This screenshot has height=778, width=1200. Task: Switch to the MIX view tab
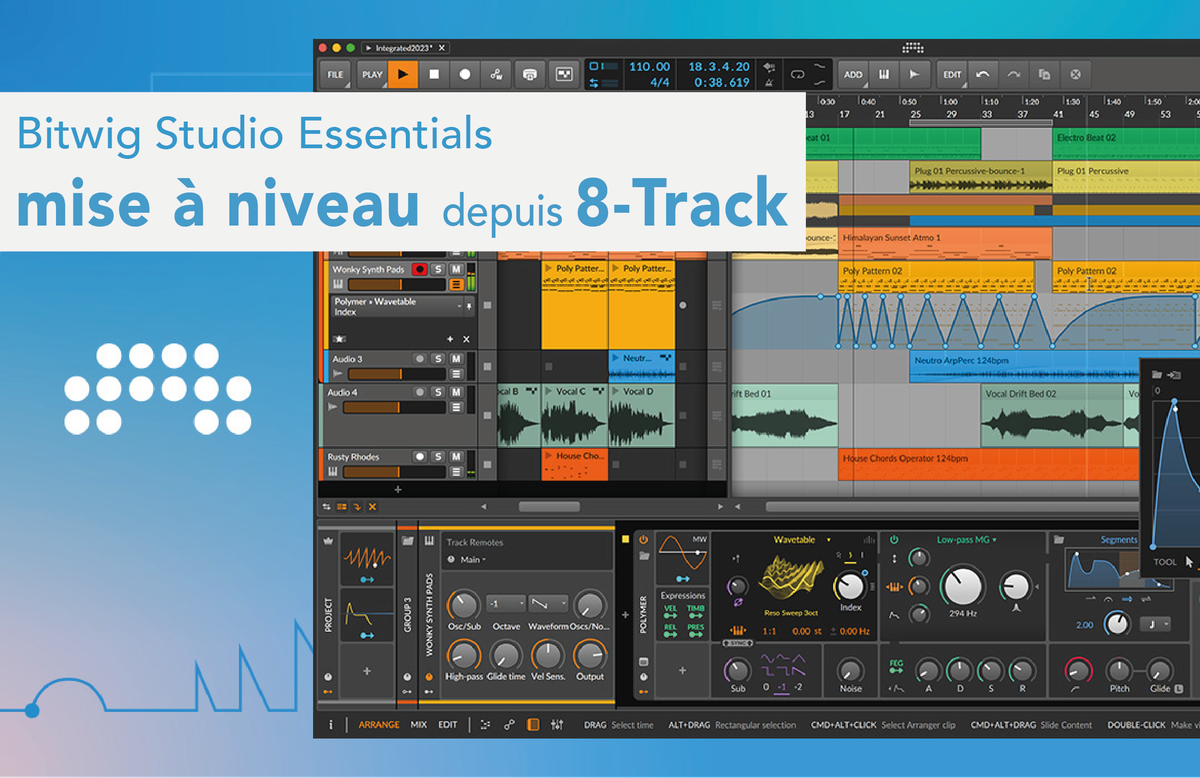click(x=418, y=725)
